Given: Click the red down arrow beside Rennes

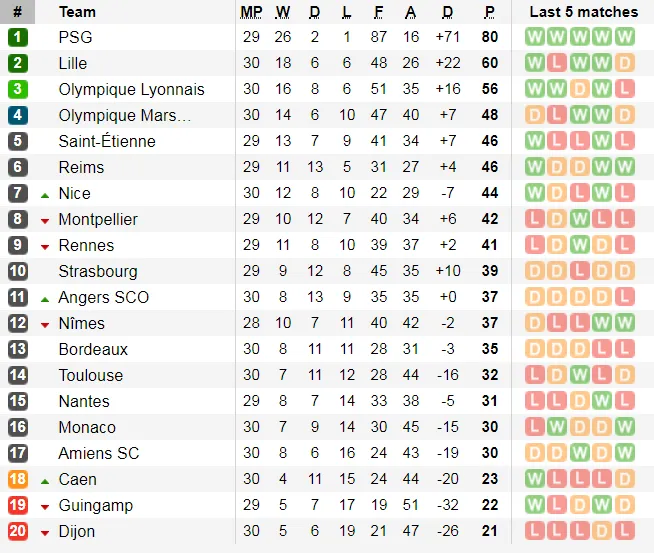Looking at the screenshot, I should tap(45, 246).
